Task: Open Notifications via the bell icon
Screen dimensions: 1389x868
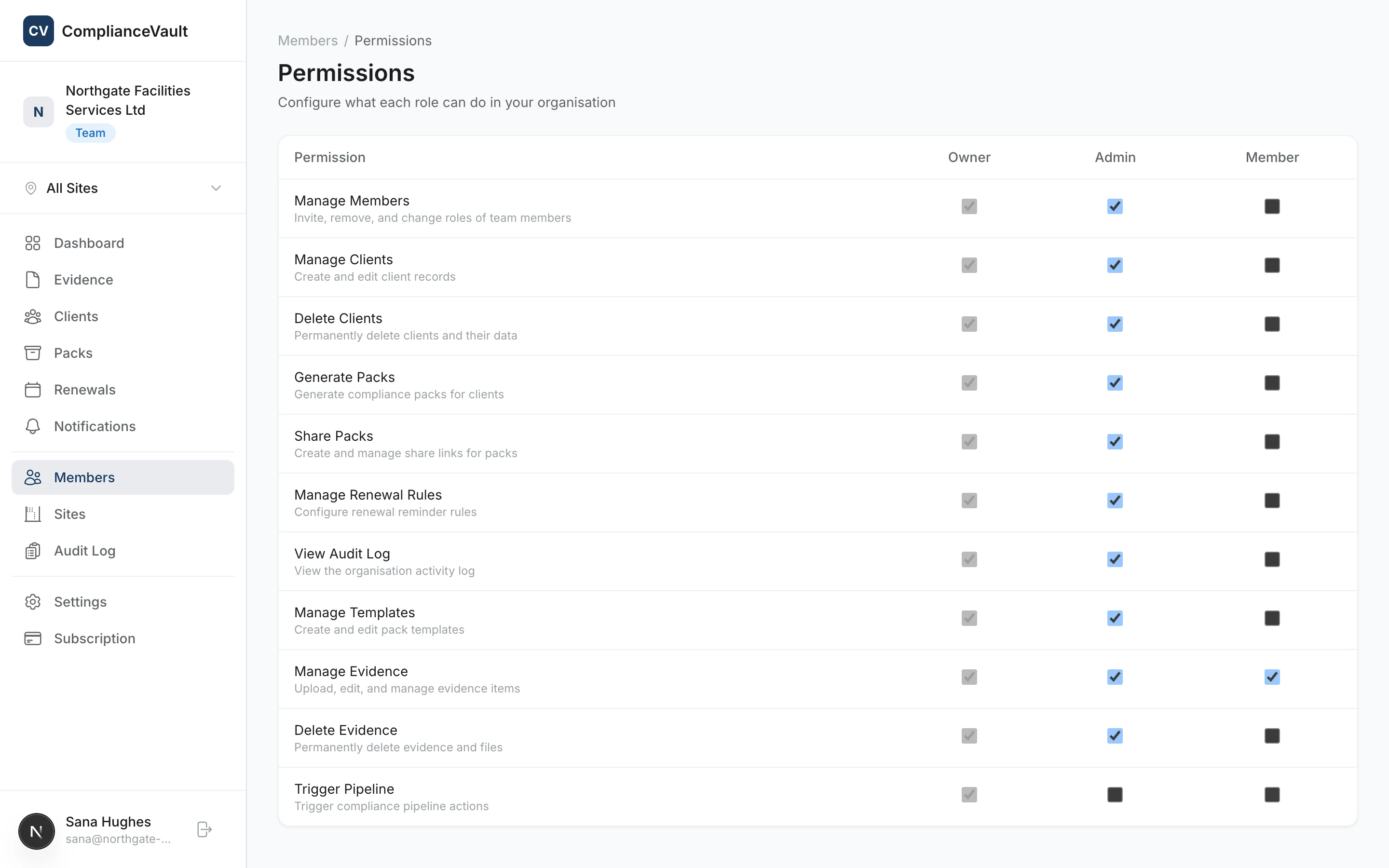Action: [x=32, y=426]
